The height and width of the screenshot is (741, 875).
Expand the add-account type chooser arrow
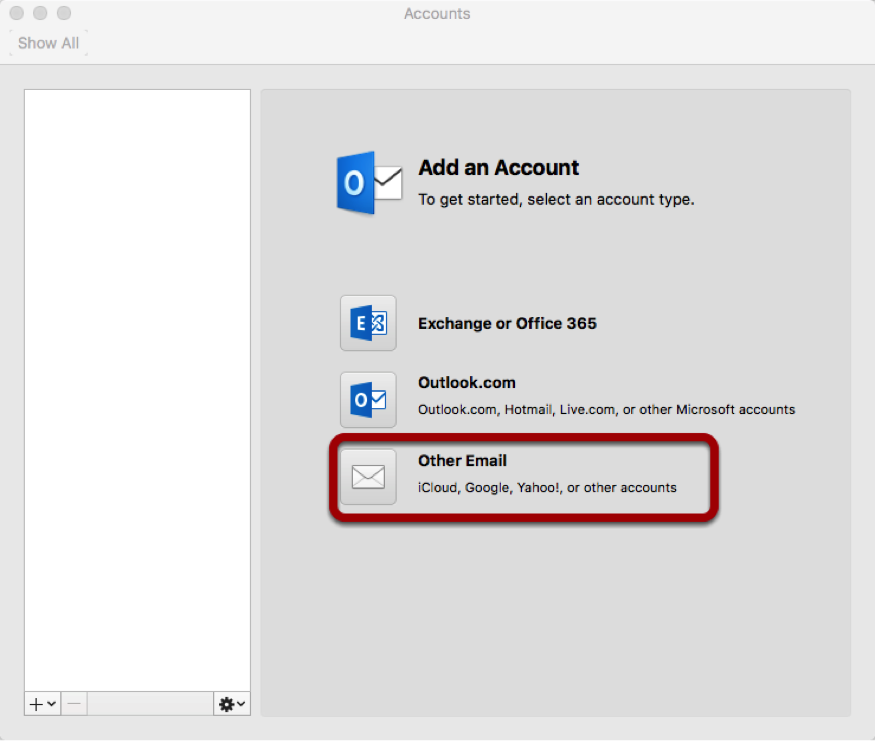pos(48,704)
